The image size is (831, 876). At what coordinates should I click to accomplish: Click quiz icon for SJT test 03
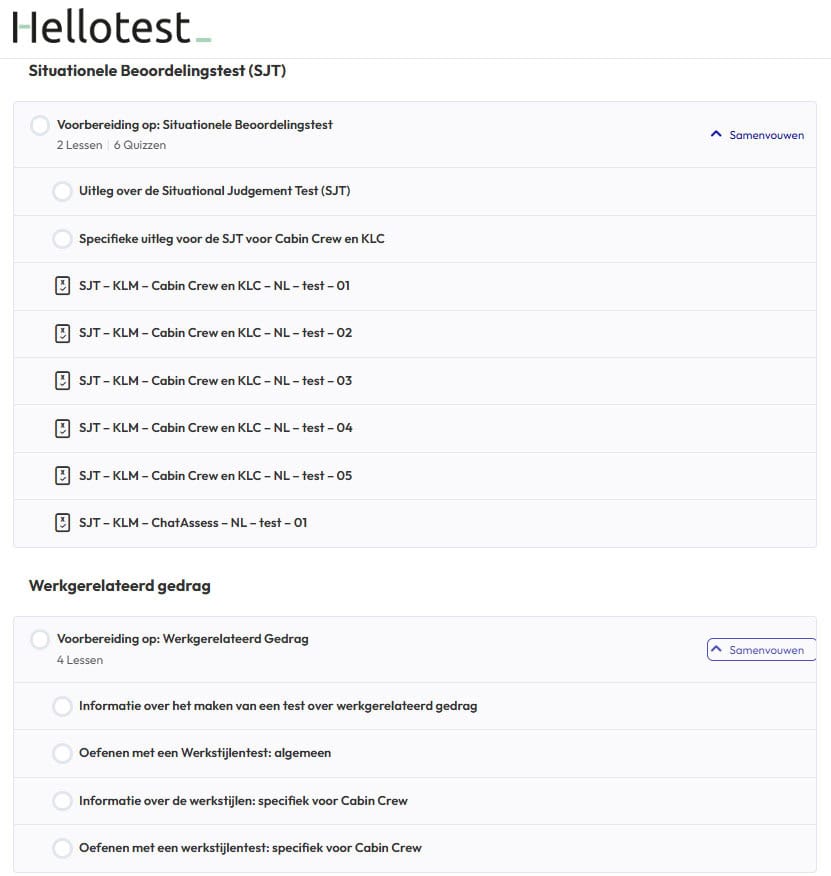62,381
